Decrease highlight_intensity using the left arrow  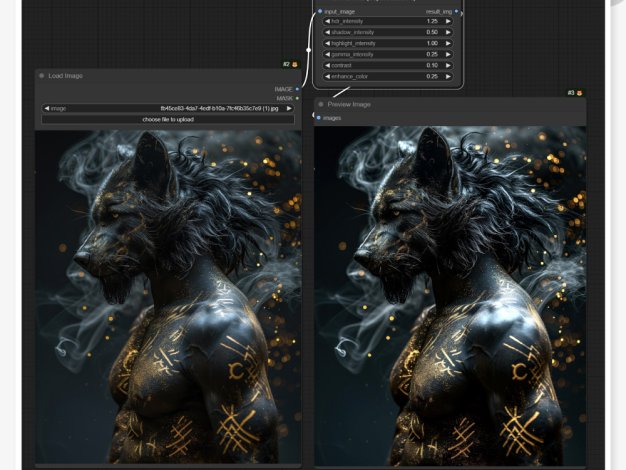point(327,43)
